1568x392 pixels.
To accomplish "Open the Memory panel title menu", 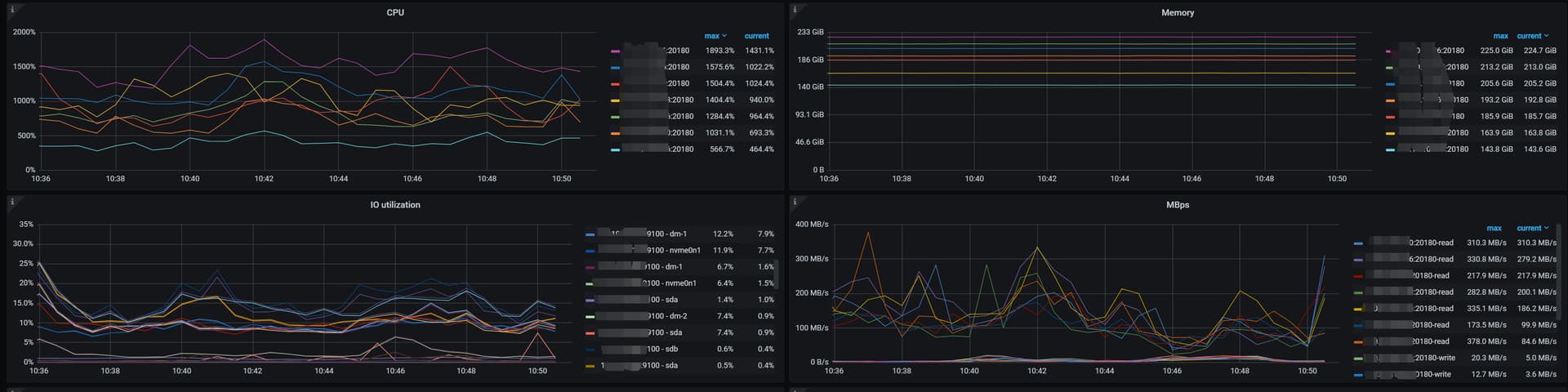I will coord(1177,12).
